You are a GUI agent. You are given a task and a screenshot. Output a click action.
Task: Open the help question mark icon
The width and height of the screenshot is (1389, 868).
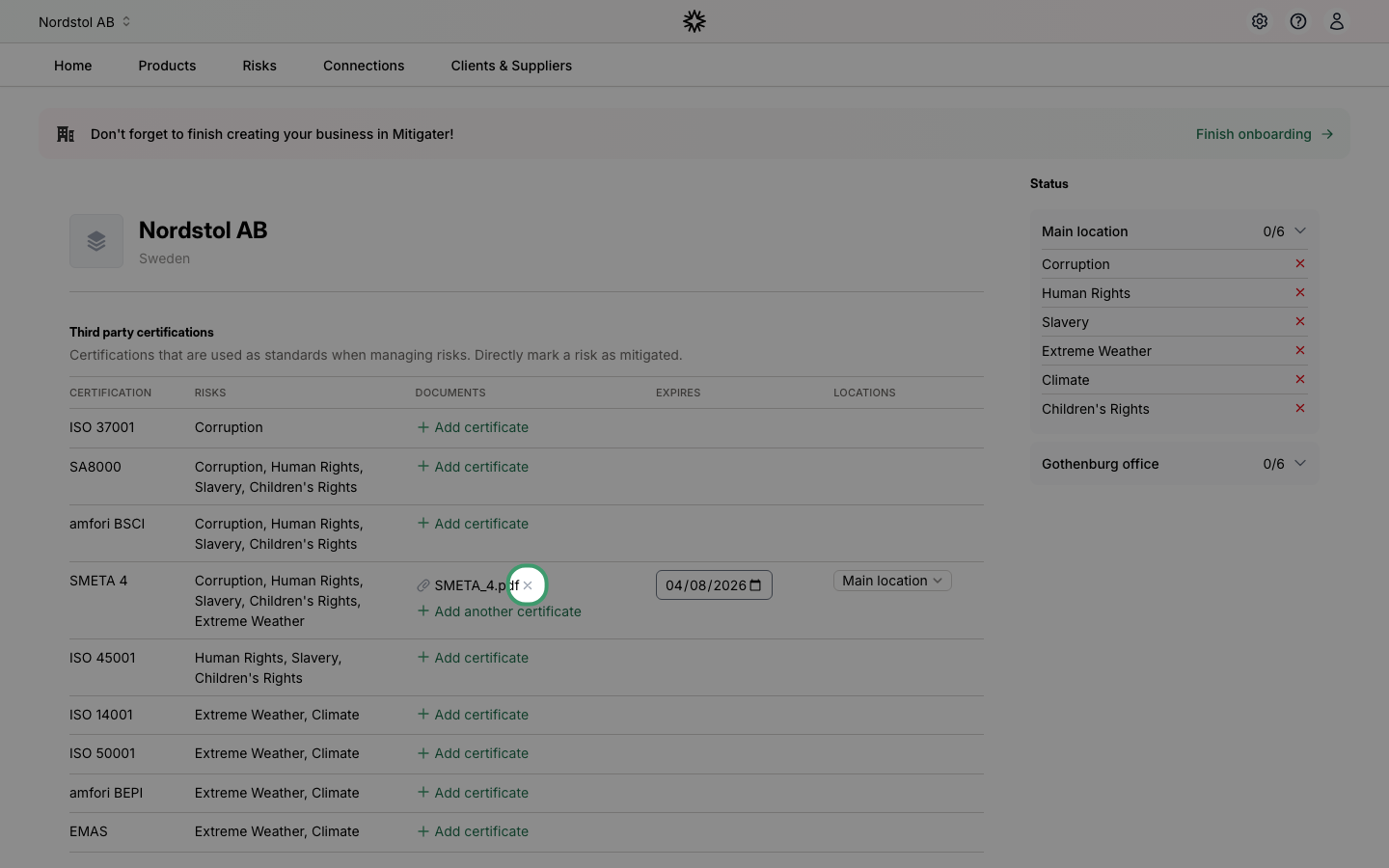click(1298, 21)
